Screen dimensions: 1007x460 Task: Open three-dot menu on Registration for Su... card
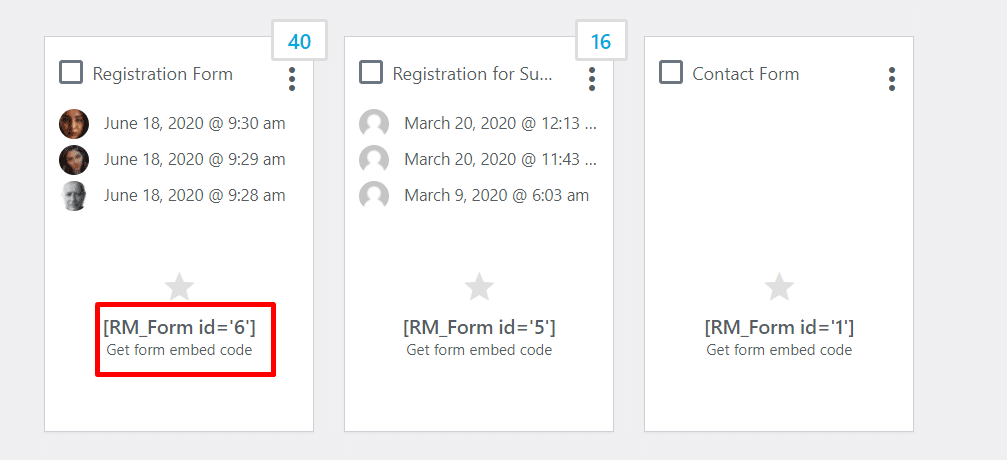pyautogui.click(x=592, y=79)
